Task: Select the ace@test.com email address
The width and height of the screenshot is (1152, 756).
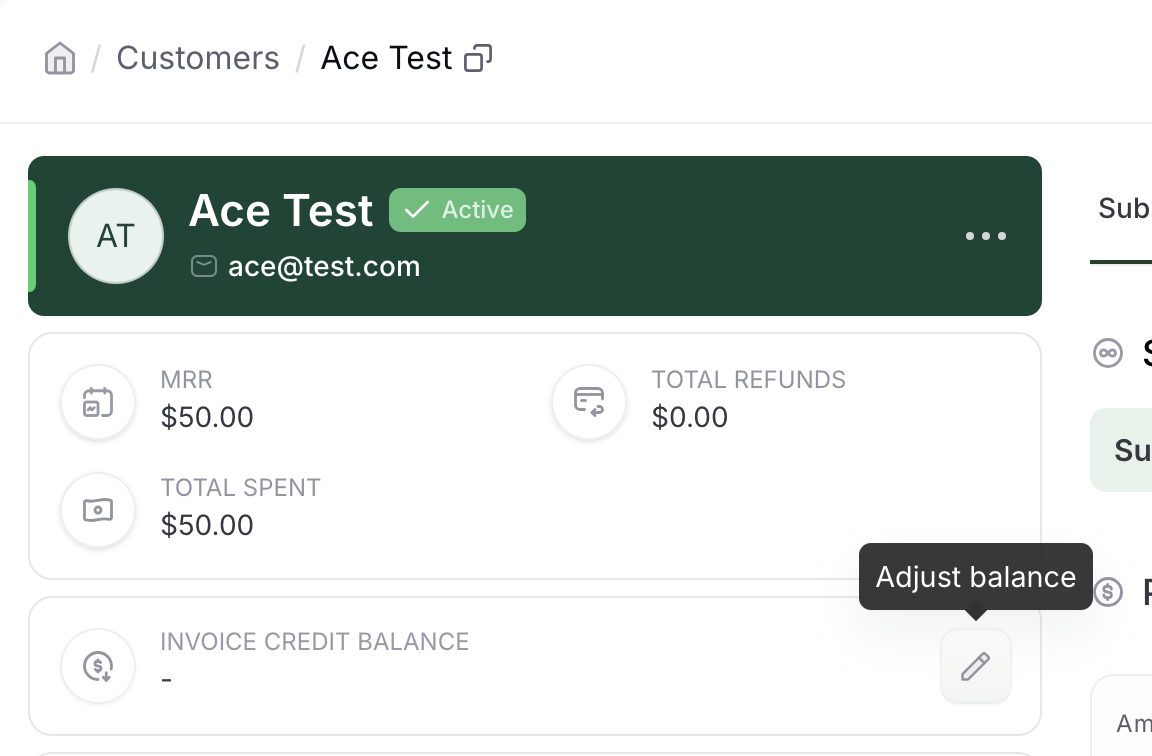Action: point(324,266)
